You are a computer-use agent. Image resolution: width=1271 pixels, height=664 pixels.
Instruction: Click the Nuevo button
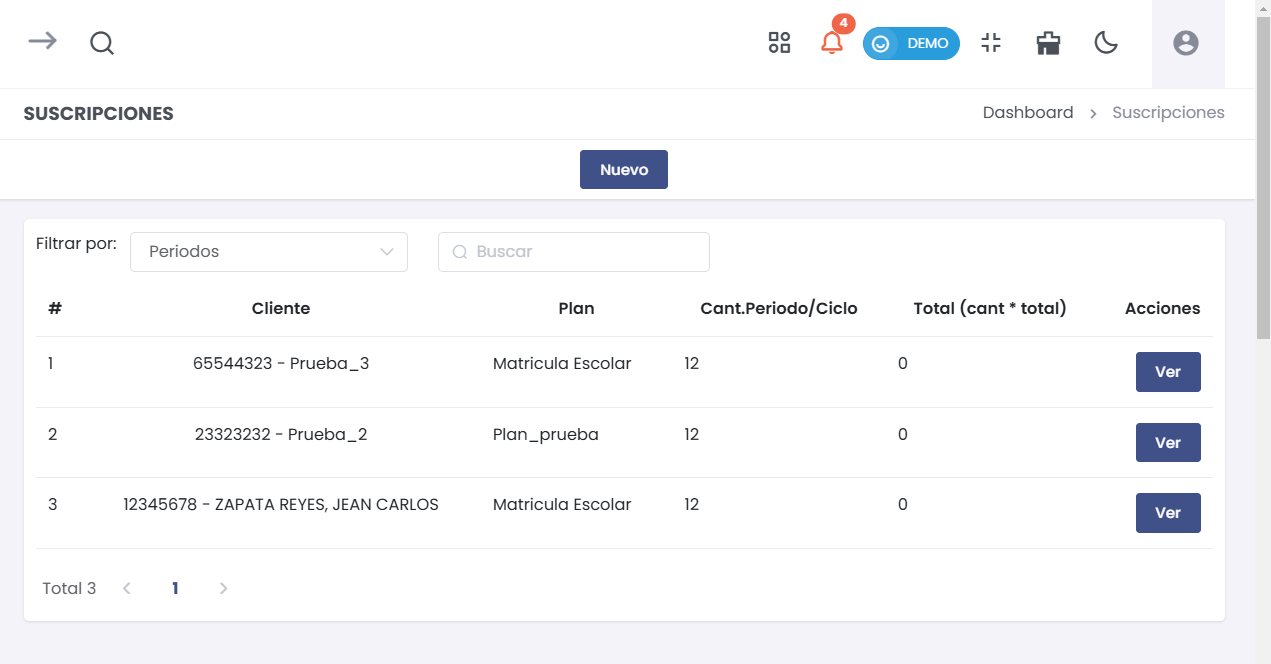(623, 170)
